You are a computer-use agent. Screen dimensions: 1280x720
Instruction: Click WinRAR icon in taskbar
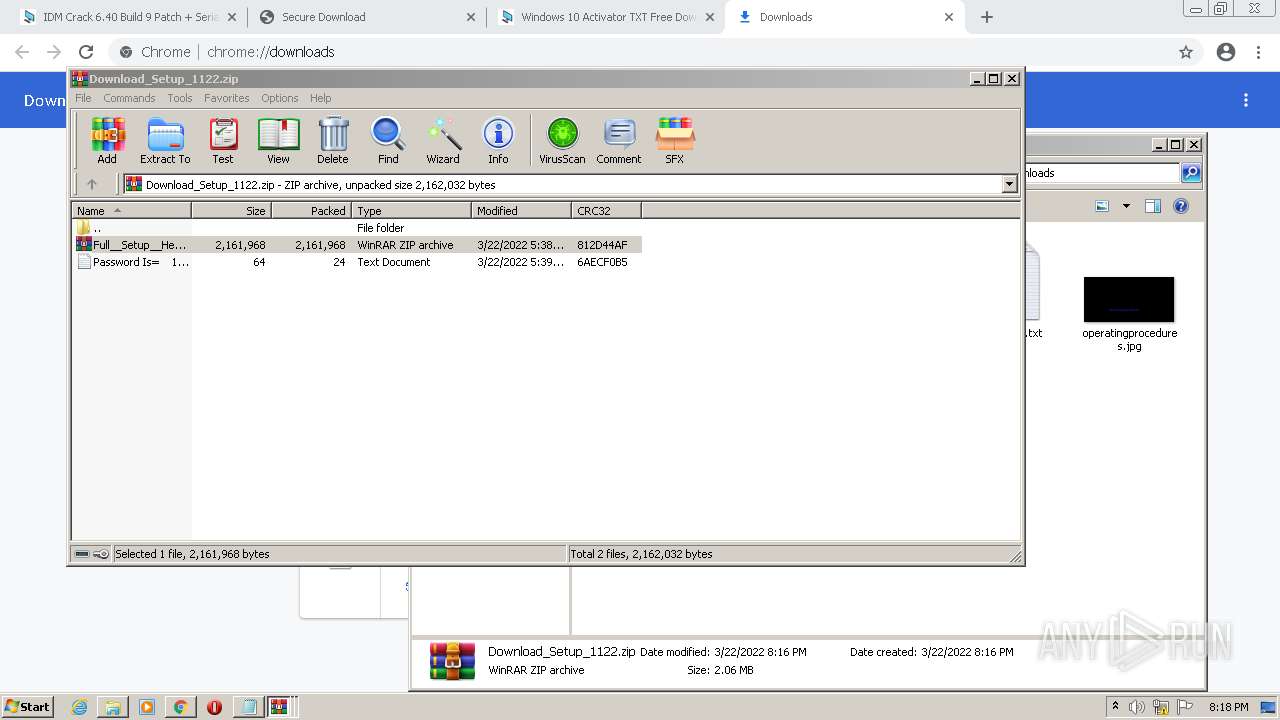tap(279, 707)
